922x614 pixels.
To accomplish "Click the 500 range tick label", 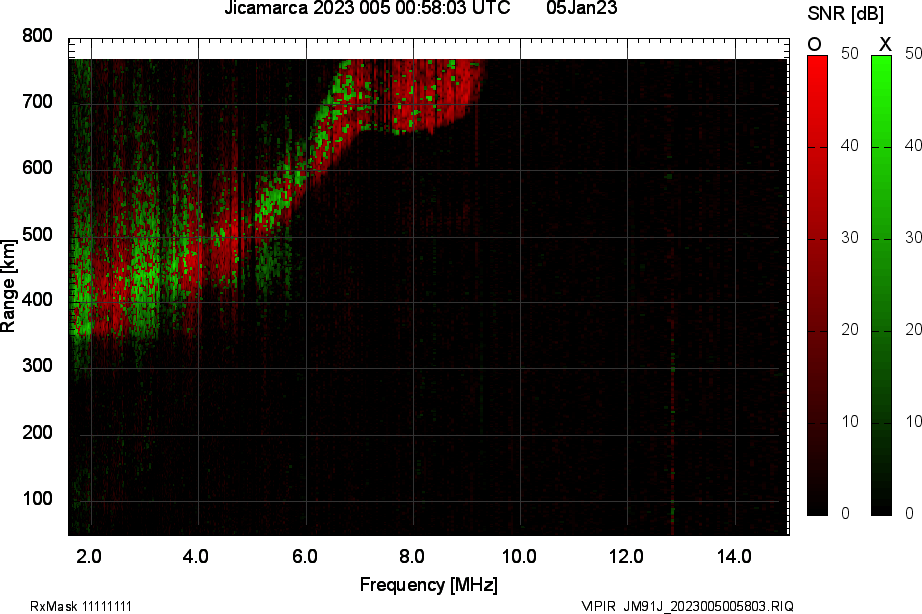I will click(38, 235).
